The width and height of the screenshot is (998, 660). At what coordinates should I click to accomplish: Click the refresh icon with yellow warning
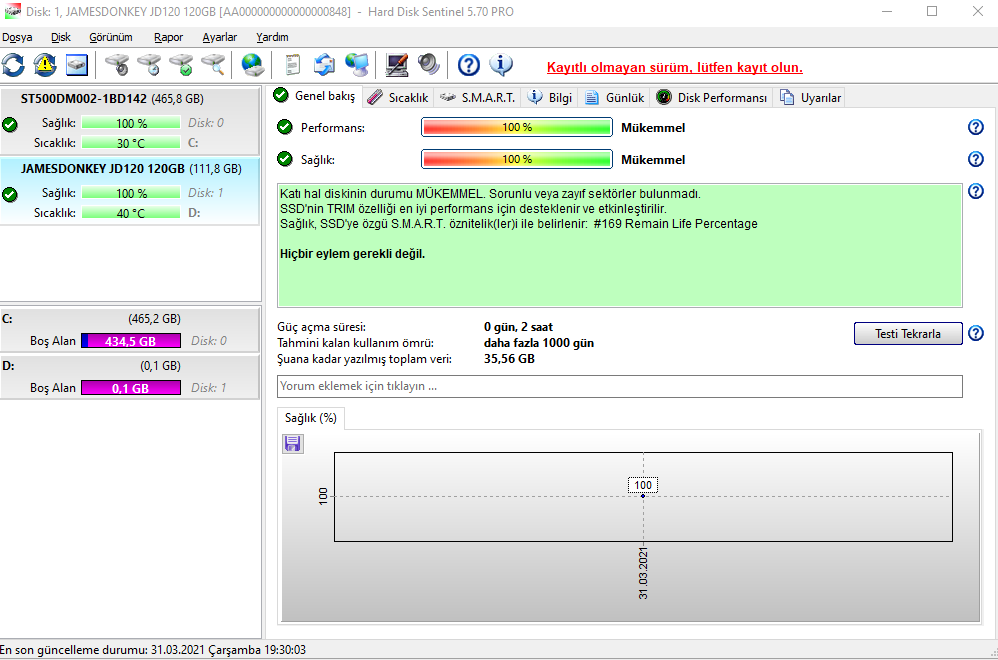point(45,65)
